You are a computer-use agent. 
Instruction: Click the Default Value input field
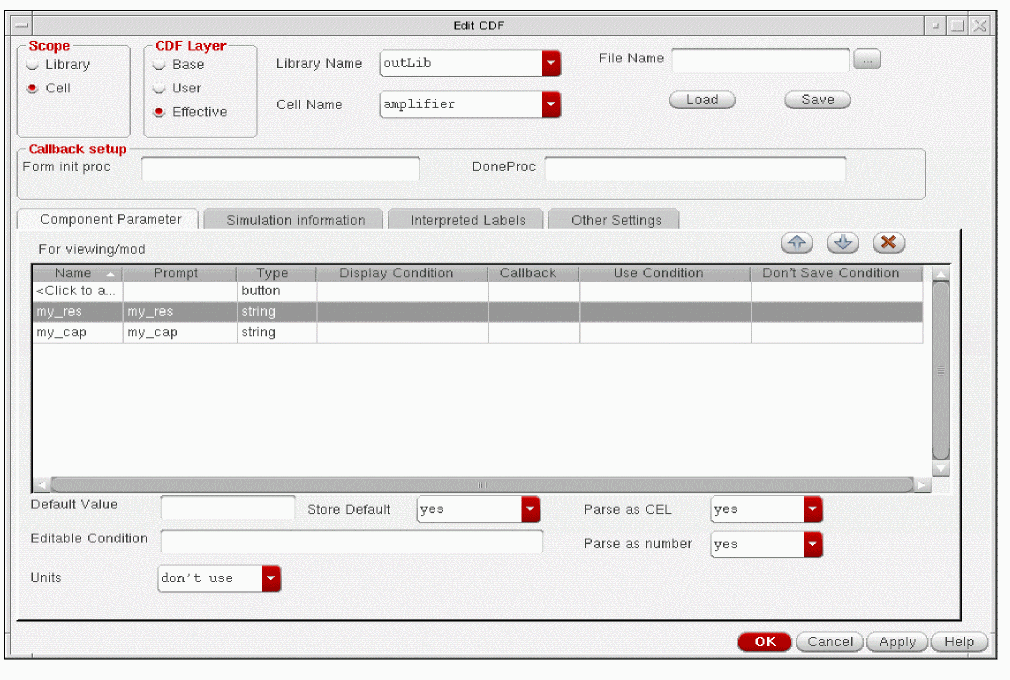[228, 508]
